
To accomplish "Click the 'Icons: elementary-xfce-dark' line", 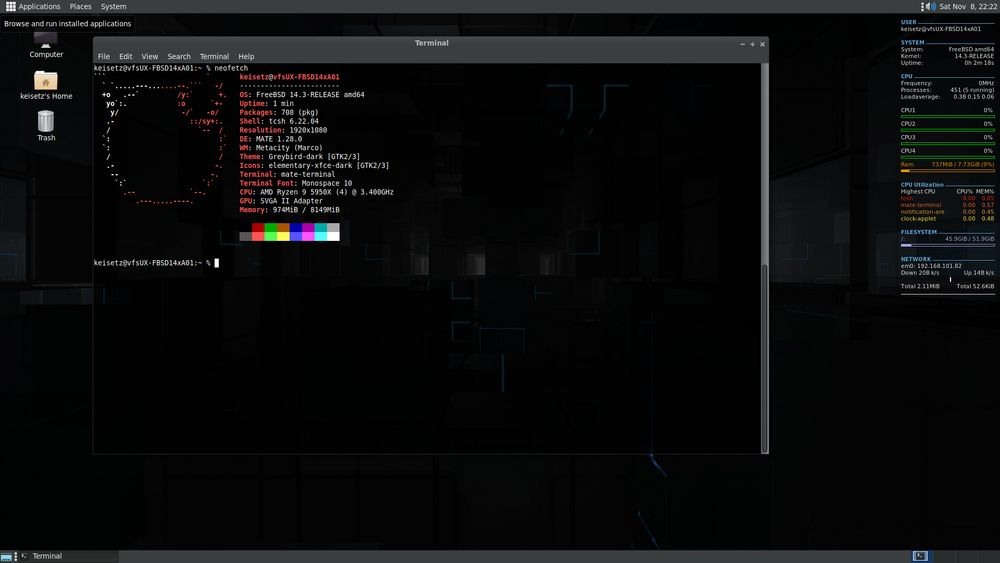I will click(314, 166).
